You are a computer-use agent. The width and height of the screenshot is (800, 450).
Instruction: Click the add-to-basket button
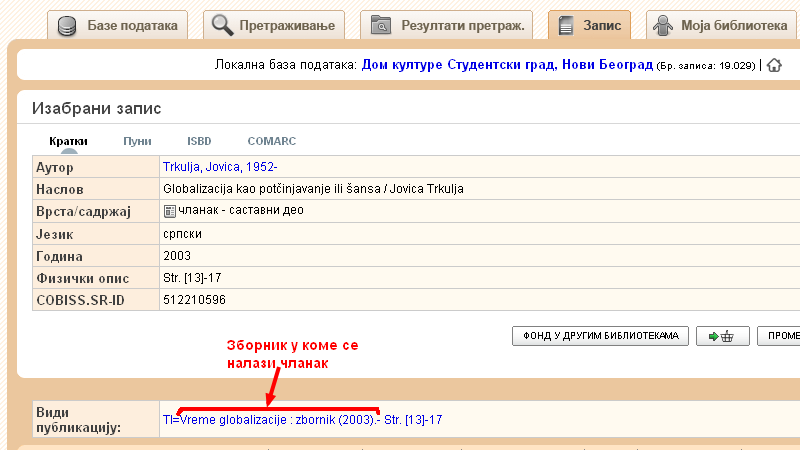pyautogui.click(x=722, y=336)
